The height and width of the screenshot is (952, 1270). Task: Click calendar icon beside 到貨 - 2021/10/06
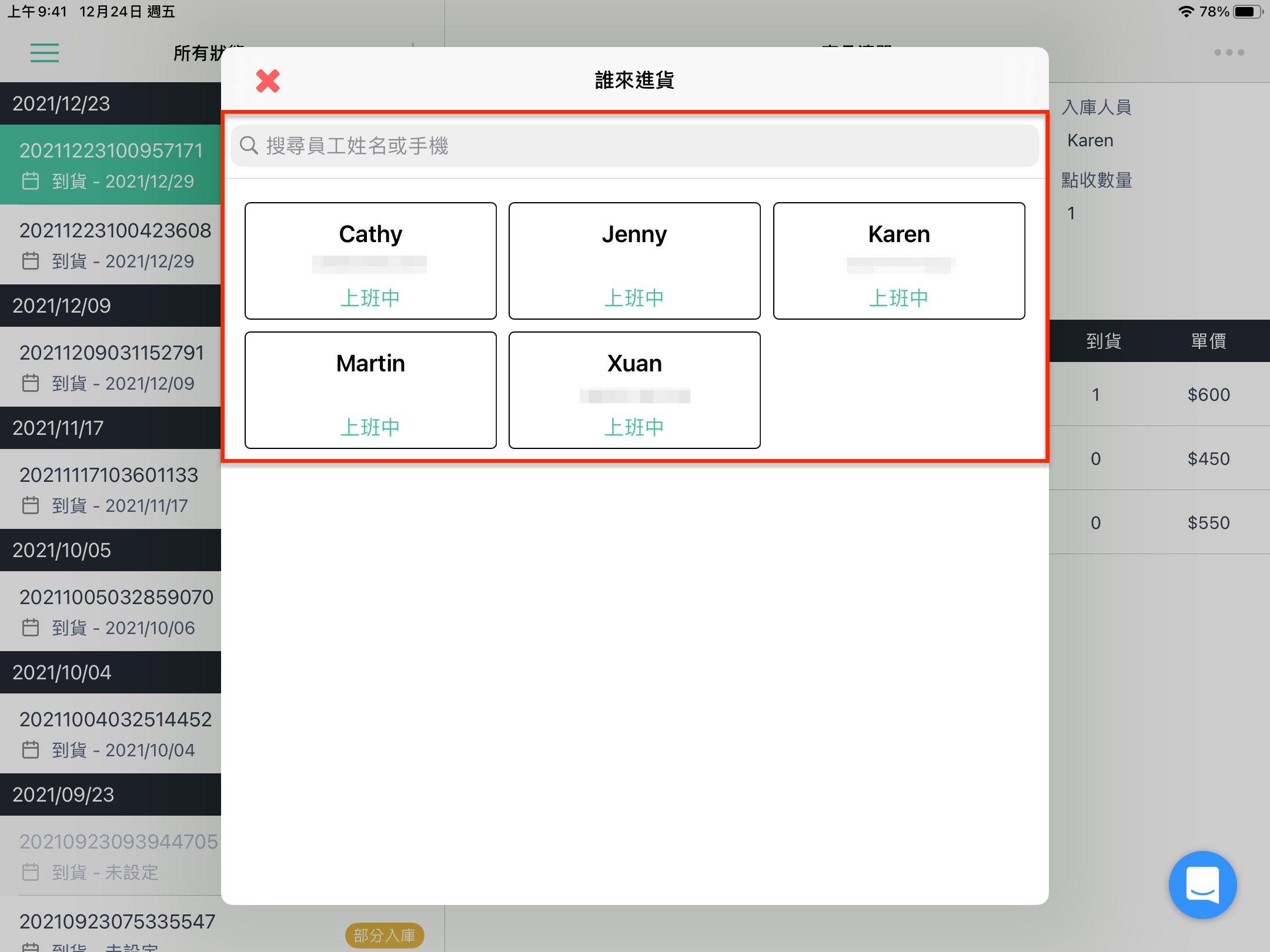click(x=31, y=628)
